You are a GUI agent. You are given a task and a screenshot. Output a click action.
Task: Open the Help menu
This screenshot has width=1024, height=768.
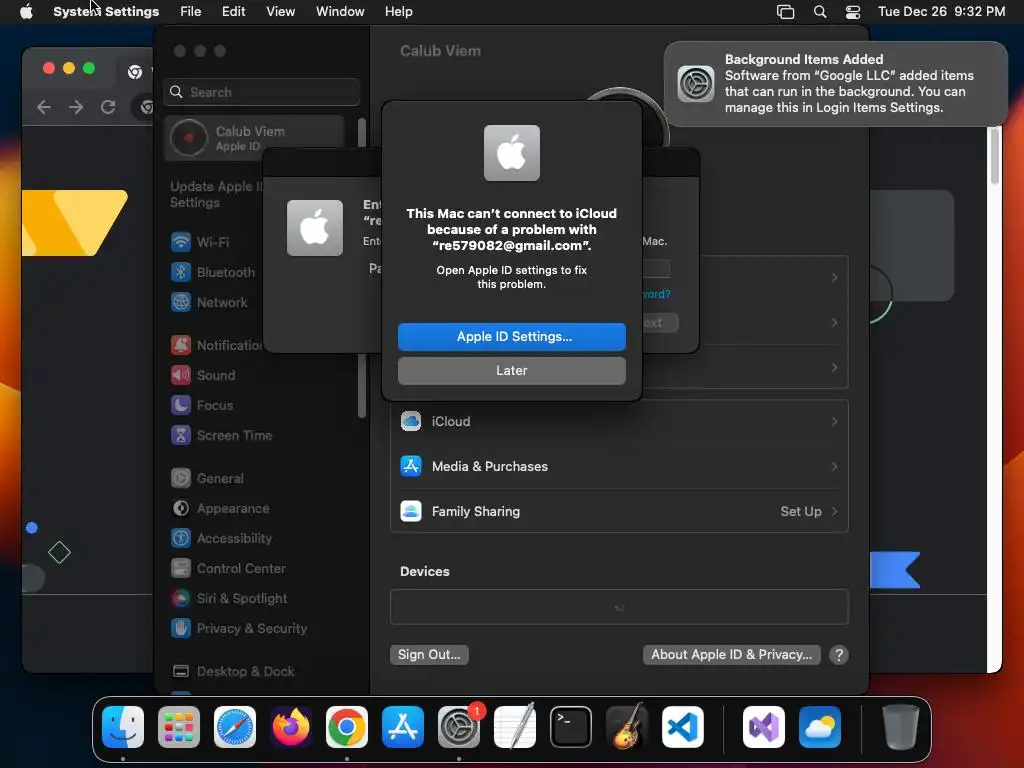tap(398, 12)
